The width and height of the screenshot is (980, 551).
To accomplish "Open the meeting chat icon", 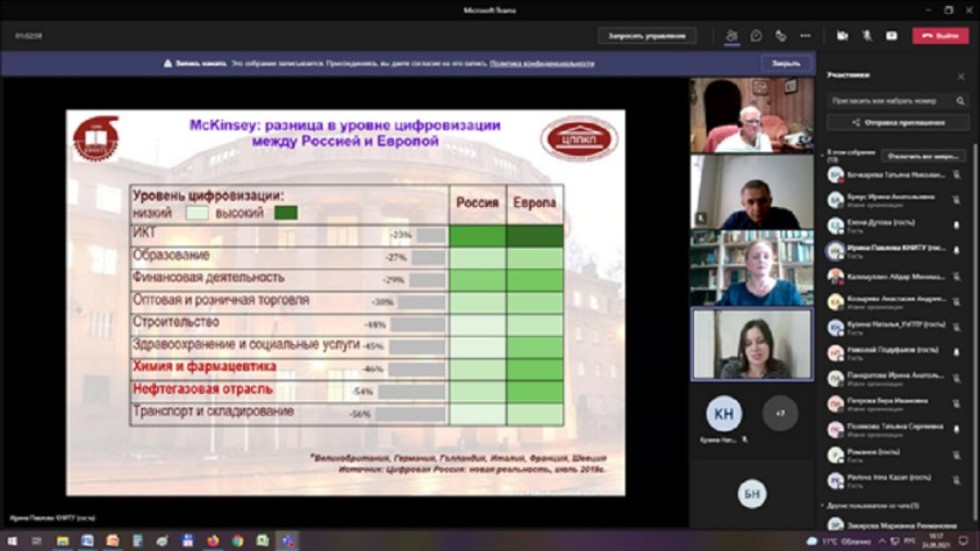I will (756, 36).
